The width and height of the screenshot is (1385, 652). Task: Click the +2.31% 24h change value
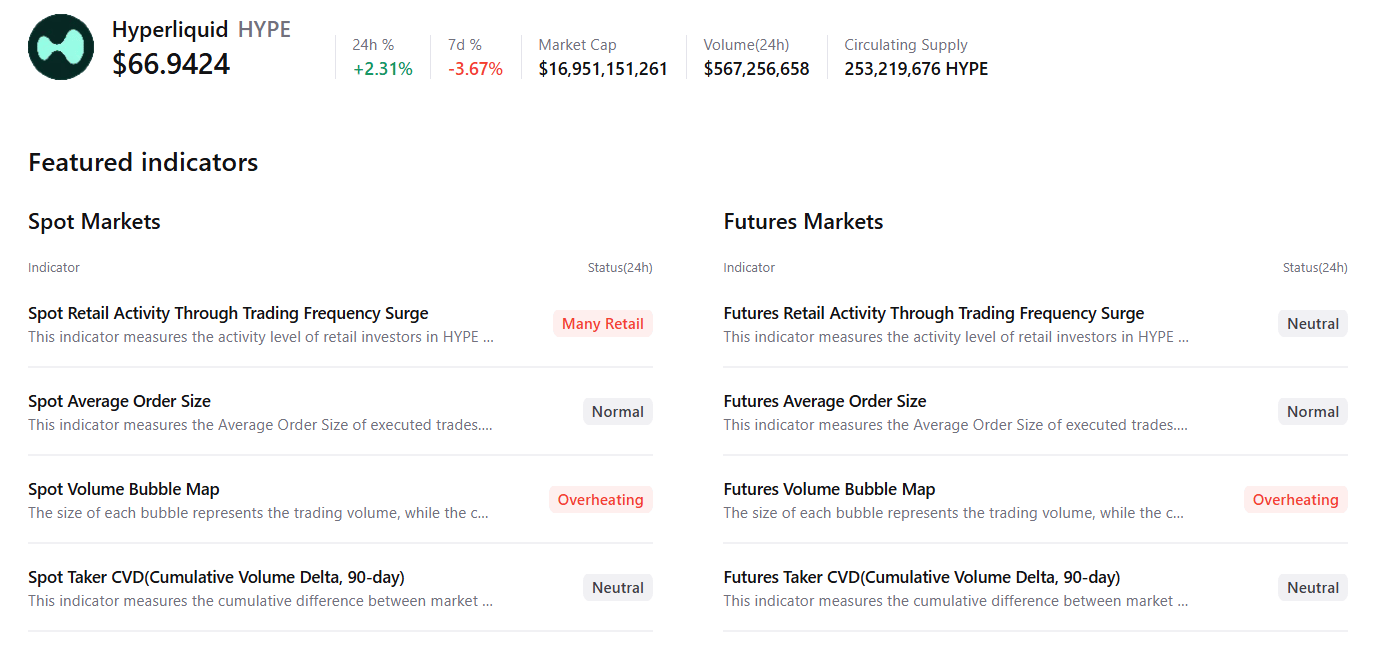382,69
